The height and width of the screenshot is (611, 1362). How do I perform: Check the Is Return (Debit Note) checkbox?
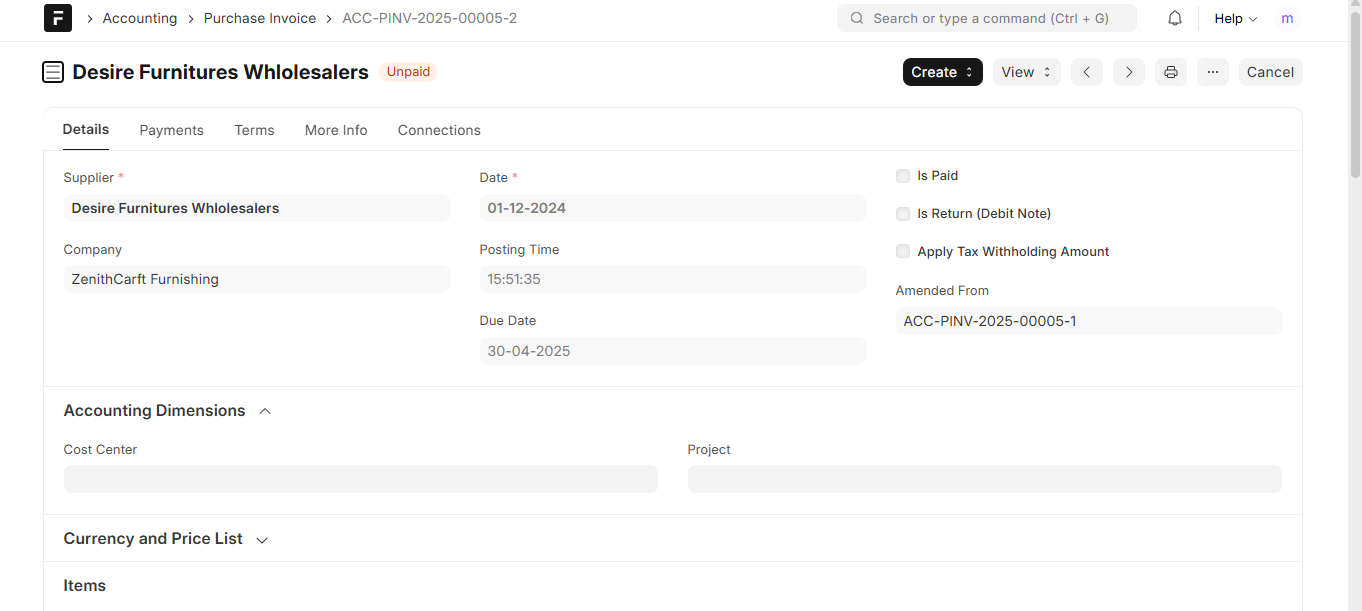903,214
